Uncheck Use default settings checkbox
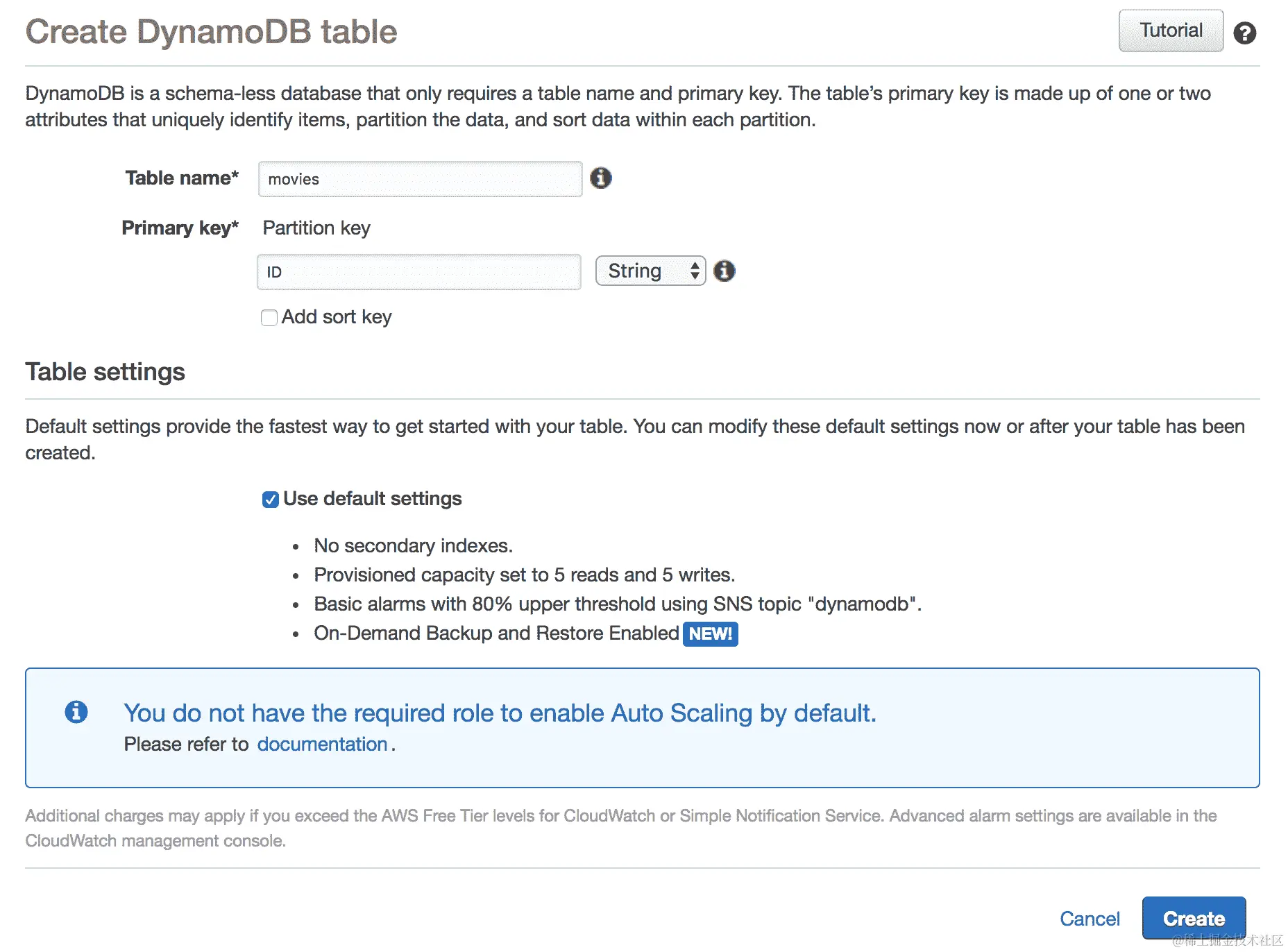 point(271,500)
